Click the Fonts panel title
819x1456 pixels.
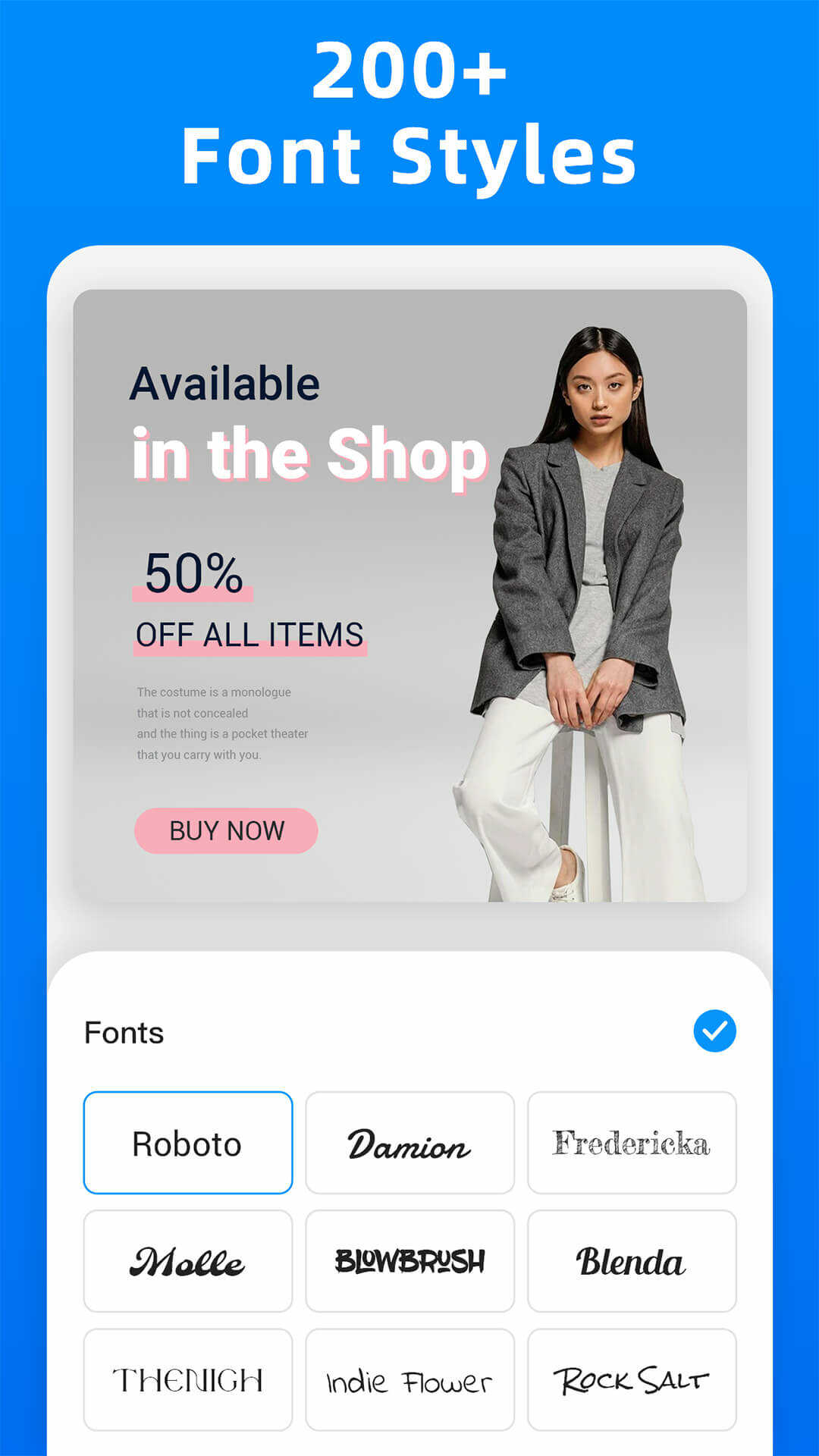(124, 1033)
